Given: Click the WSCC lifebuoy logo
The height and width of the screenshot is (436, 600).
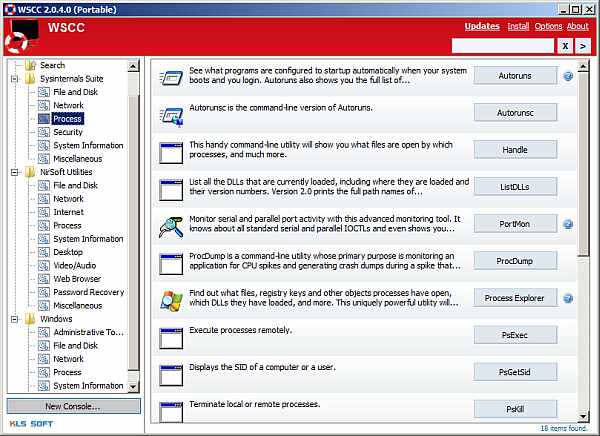Looking at the screenshot, I should [x=21, y=37].
